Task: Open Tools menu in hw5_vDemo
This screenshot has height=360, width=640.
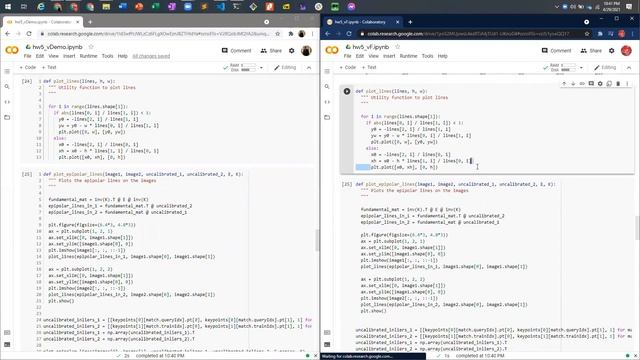Action: pos(107,56)
